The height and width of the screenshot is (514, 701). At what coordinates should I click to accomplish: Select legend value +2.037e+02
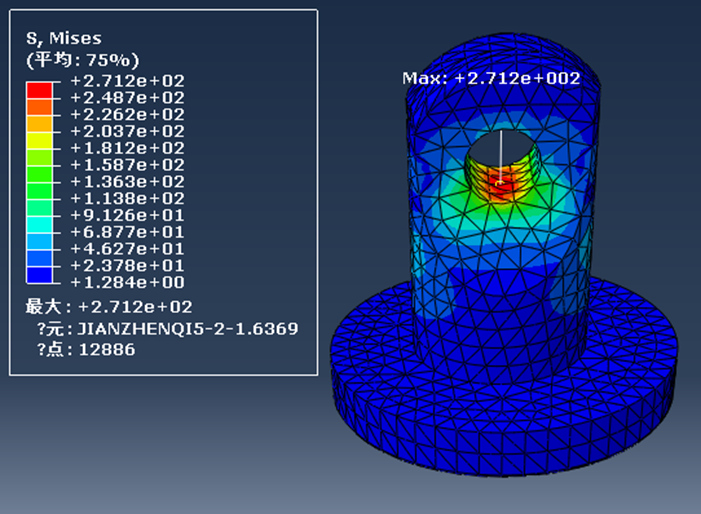click(127, 131)
